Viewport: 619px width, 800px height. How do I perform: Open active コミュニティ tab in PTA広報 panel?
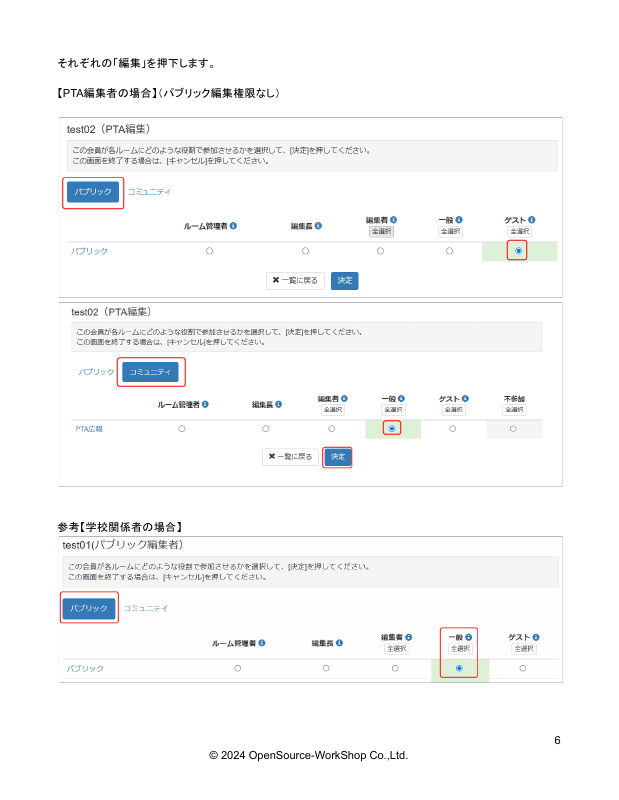click(x=150, y=372)
